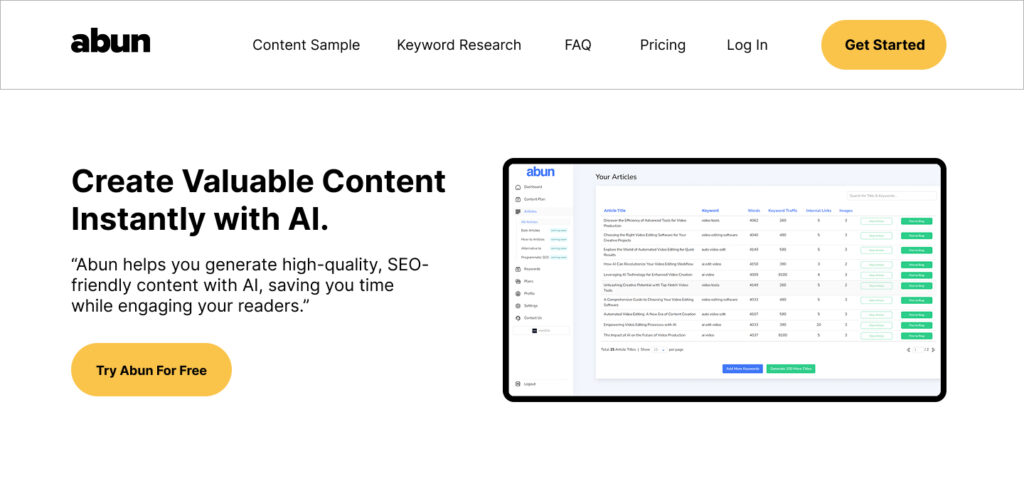Open the per page count dropdown
This screenshot has height=486, width=1024.
[x=660, y=349]
